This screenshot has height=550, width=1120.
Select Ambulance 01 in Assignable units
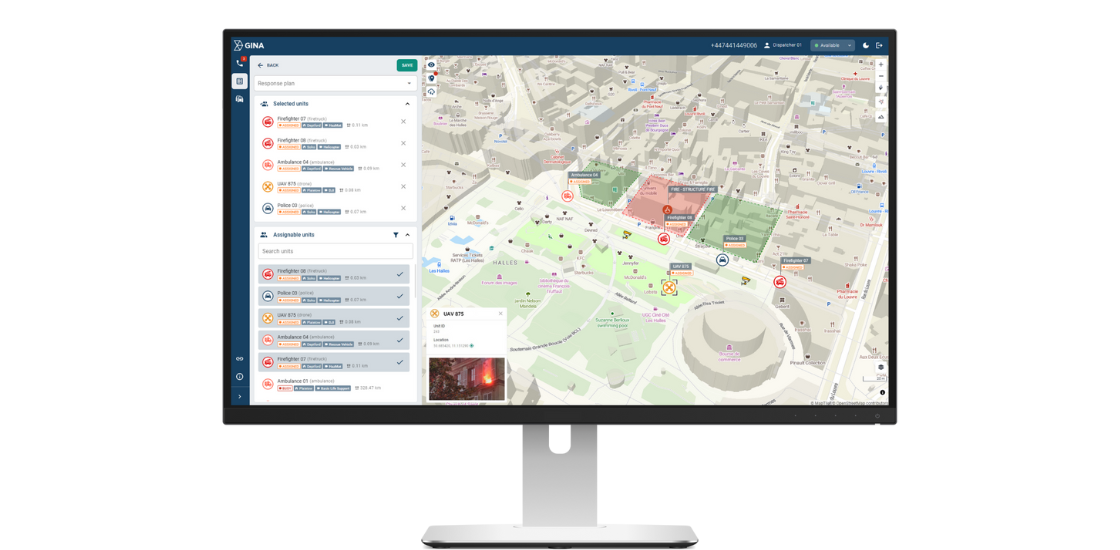(x=334, y=384)
